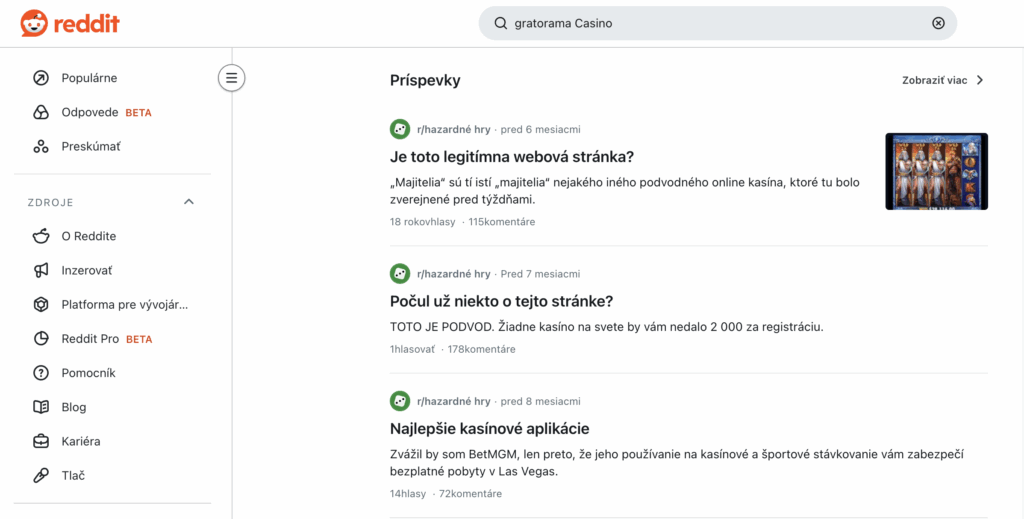Clear search text with the X icon
The image size is (1024, 519).
(x=937, y=23)
